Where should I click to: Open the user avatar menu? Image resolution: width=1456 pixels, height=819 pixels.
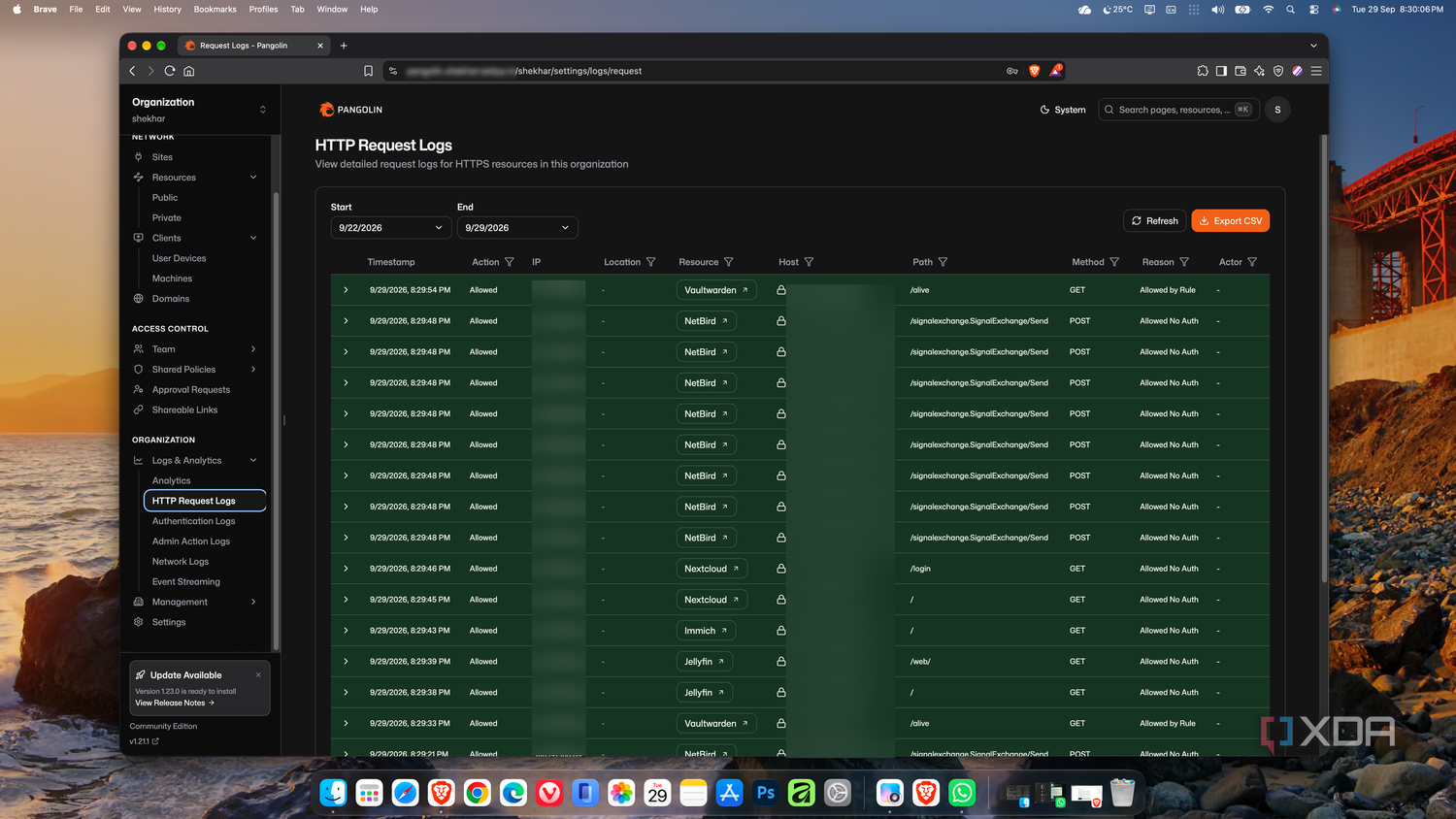pos(1277,110)
